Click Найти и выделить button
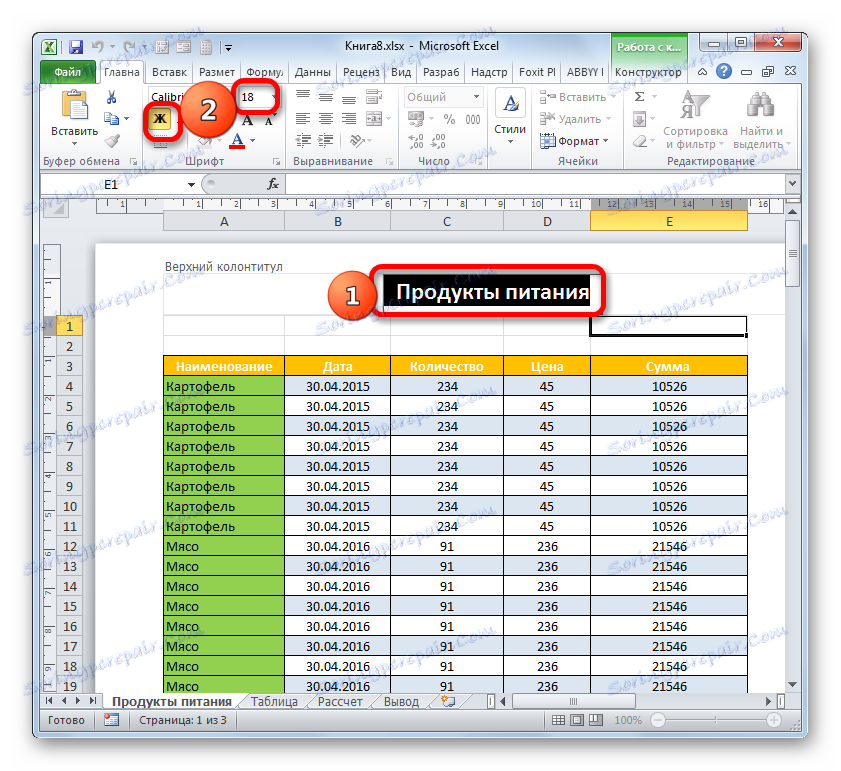841x771 pixels. 761,120
